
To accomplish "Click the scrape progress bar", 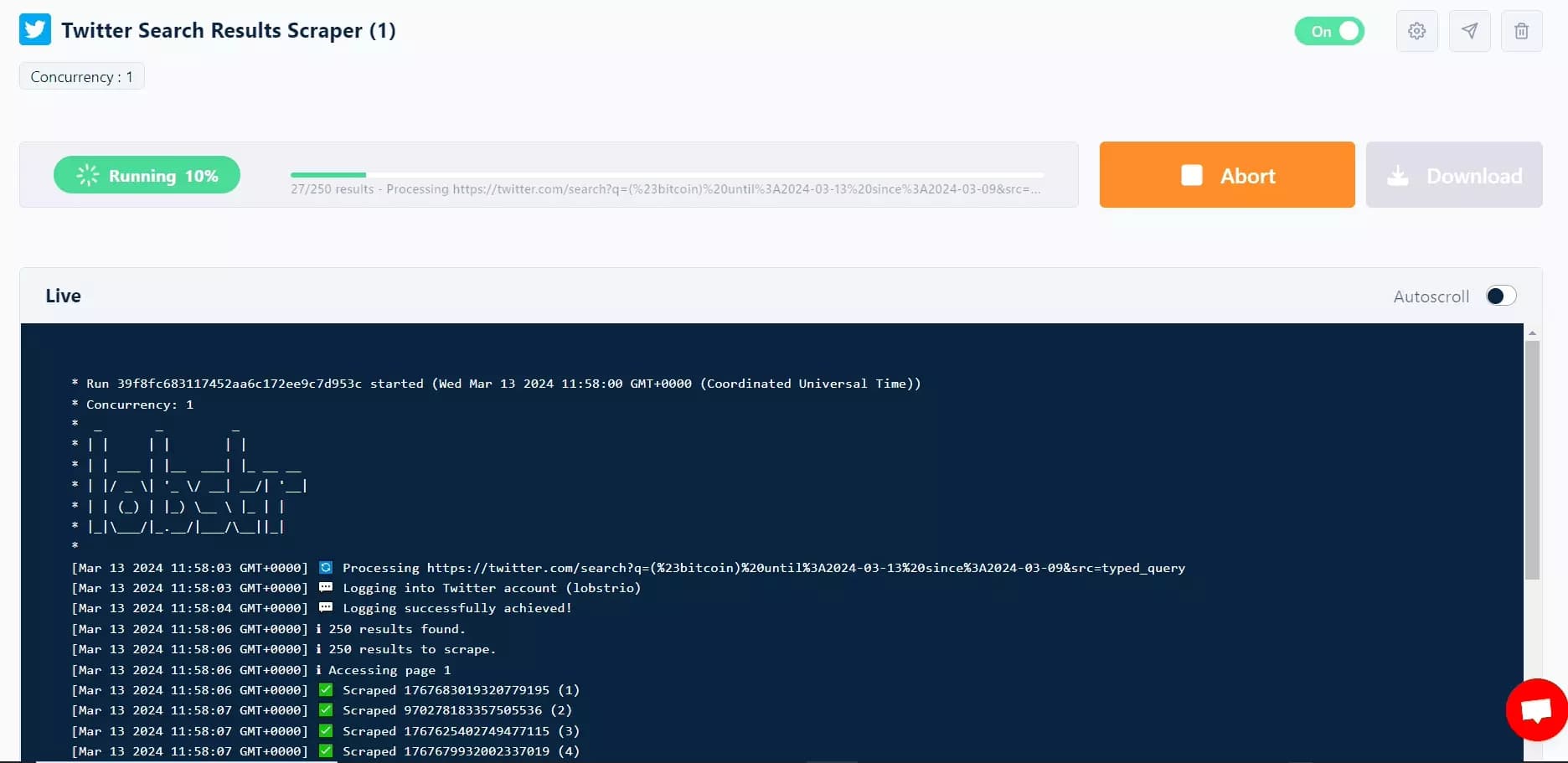I will coord(667,175).
